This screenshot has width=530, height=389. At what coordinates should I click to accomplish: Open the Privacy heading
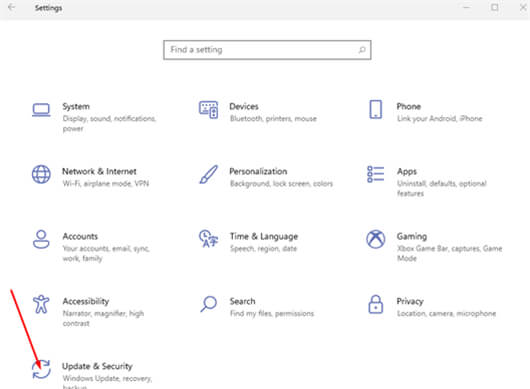tap(410, 301)
